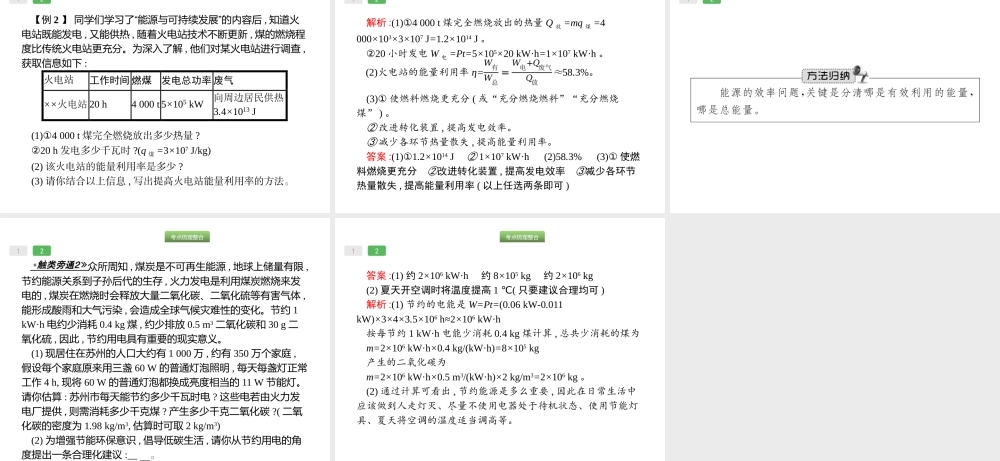Open the 方法归纳 summary slide thumbnail

(834, 120)
